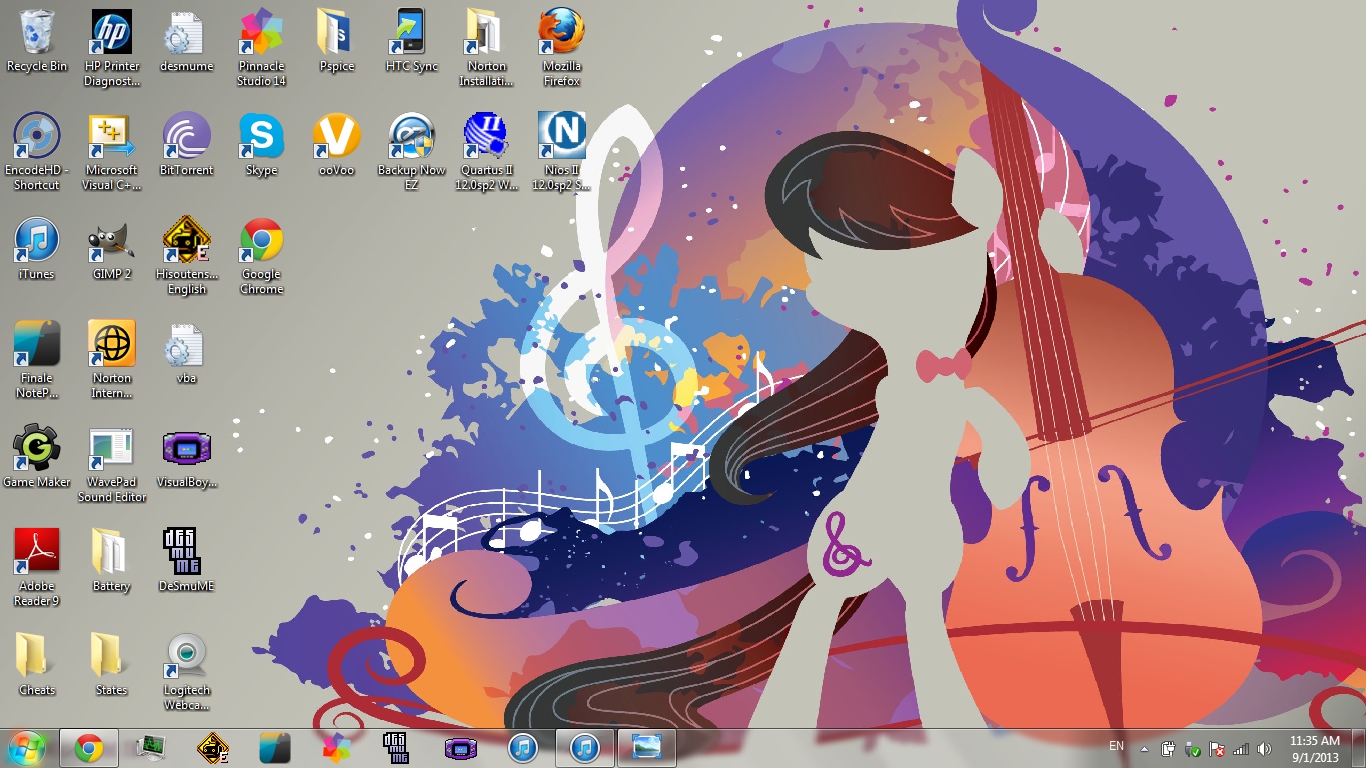Launch the Norton Internet Security desktop shortcut
1366x768 pixels.
112,360
